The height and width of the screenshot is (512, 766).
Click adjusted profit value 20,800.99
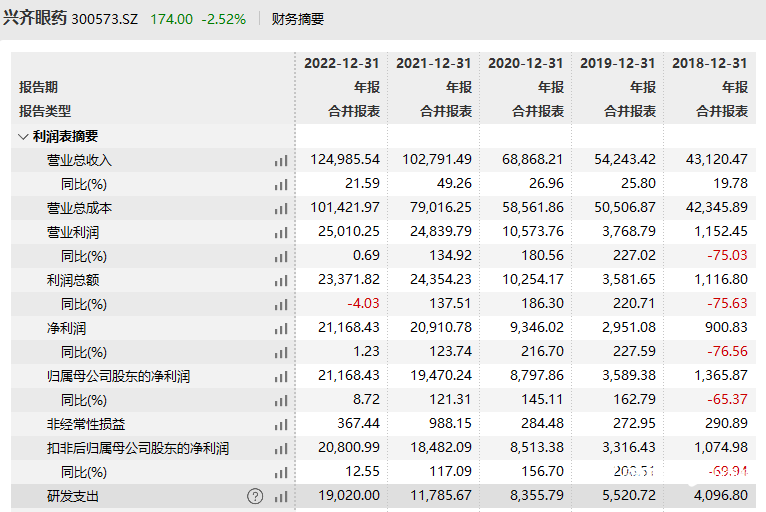point(349,447)
